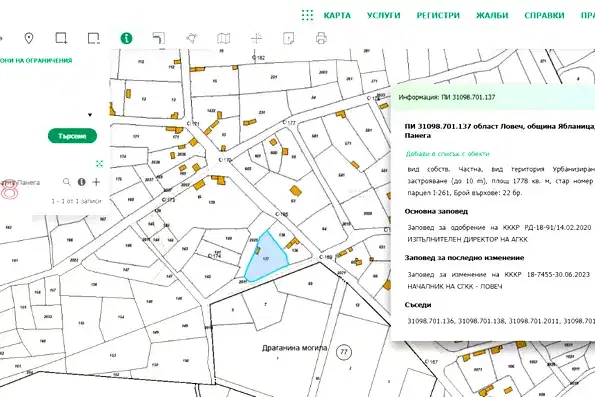Open the РЕГИСТРИ menu
This screenshot has height=397, width=595.
click(438, 16)
